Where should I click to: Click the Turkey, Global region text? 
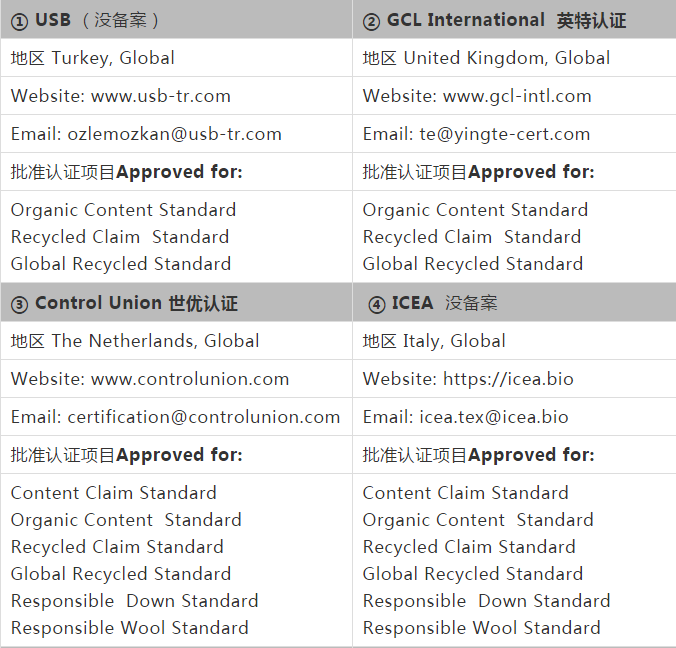pos(113,58)
